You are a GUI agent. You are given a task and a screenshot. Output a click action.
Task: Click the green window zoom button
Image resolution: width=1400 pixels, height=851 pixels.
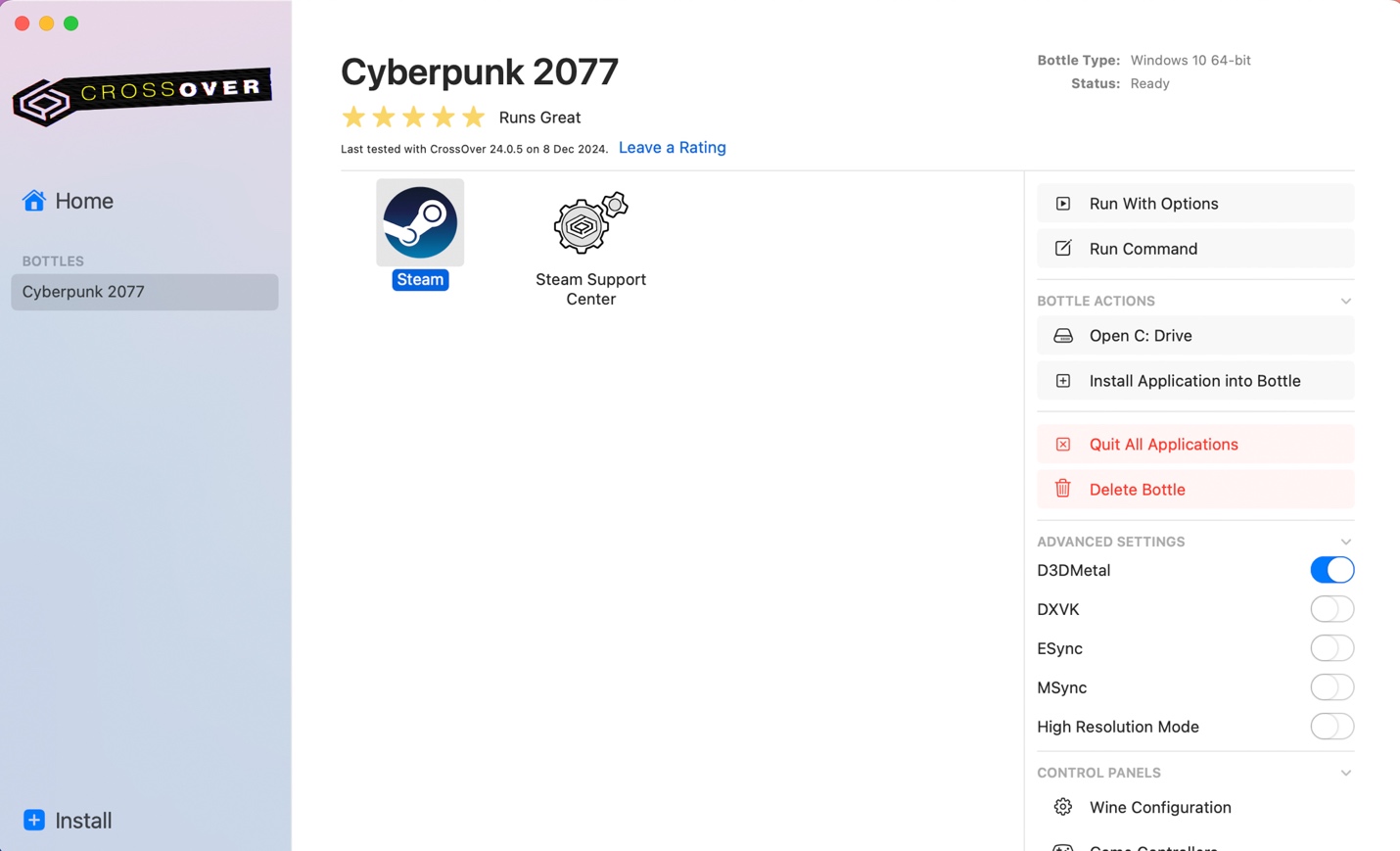click(71, 24)
